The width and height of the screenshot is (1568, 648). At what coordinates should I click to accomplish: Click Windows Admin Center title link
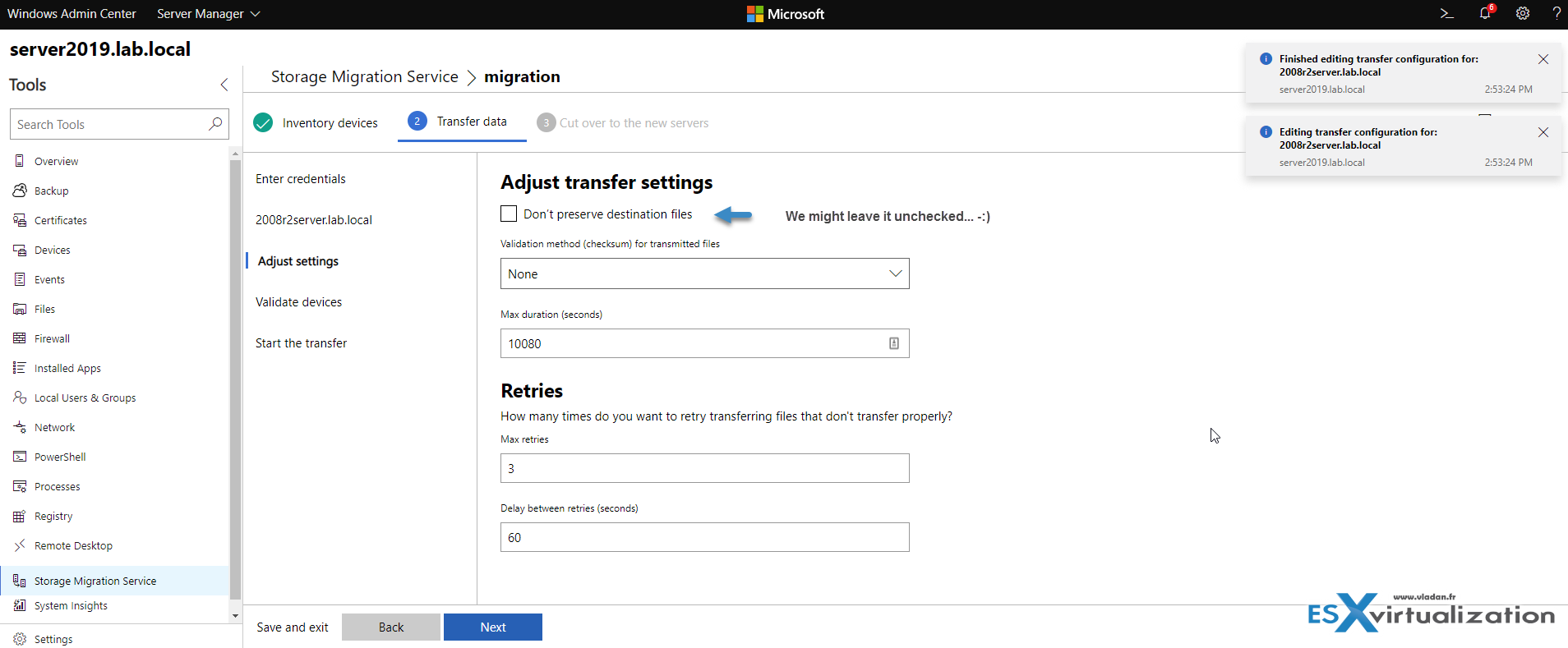point(71,14)
